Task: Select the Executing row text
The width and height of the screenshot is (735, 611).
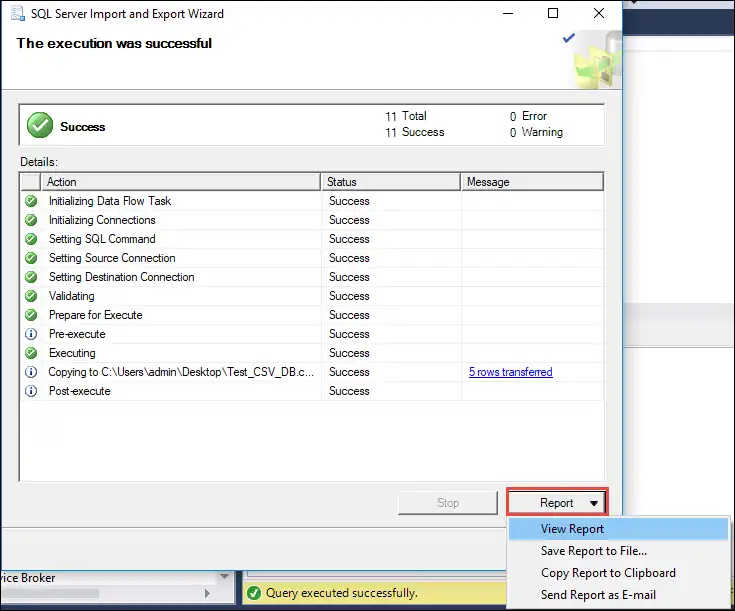Action: click(72, 353)
